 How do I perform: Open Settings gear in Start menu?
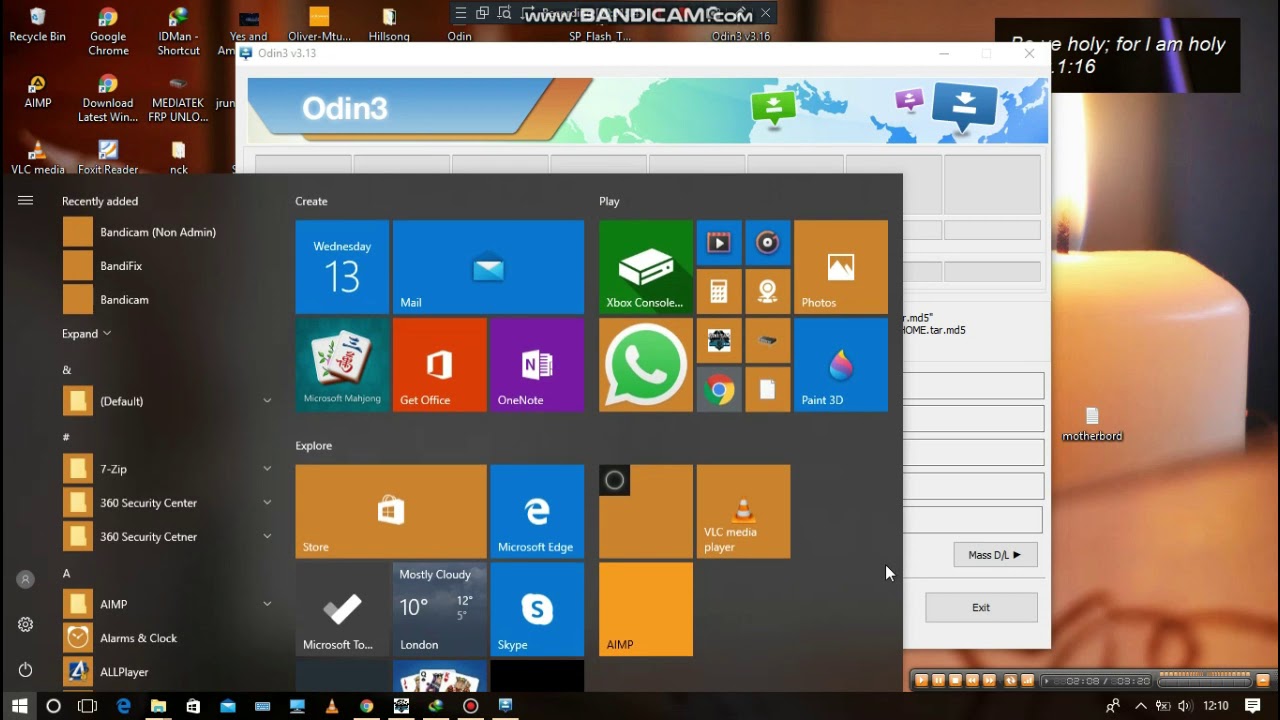[x=26, y=625]
